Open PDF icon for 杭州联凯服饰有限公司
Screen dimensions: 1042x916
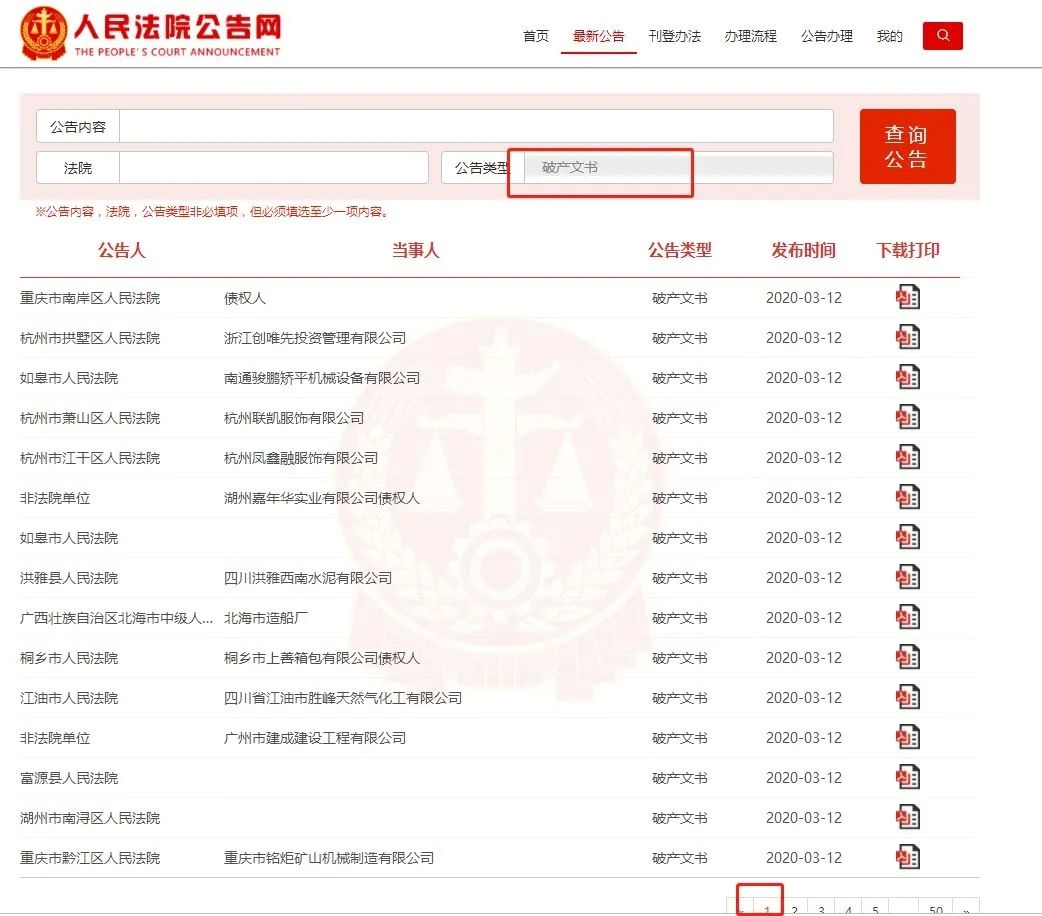tap(907, 417)
